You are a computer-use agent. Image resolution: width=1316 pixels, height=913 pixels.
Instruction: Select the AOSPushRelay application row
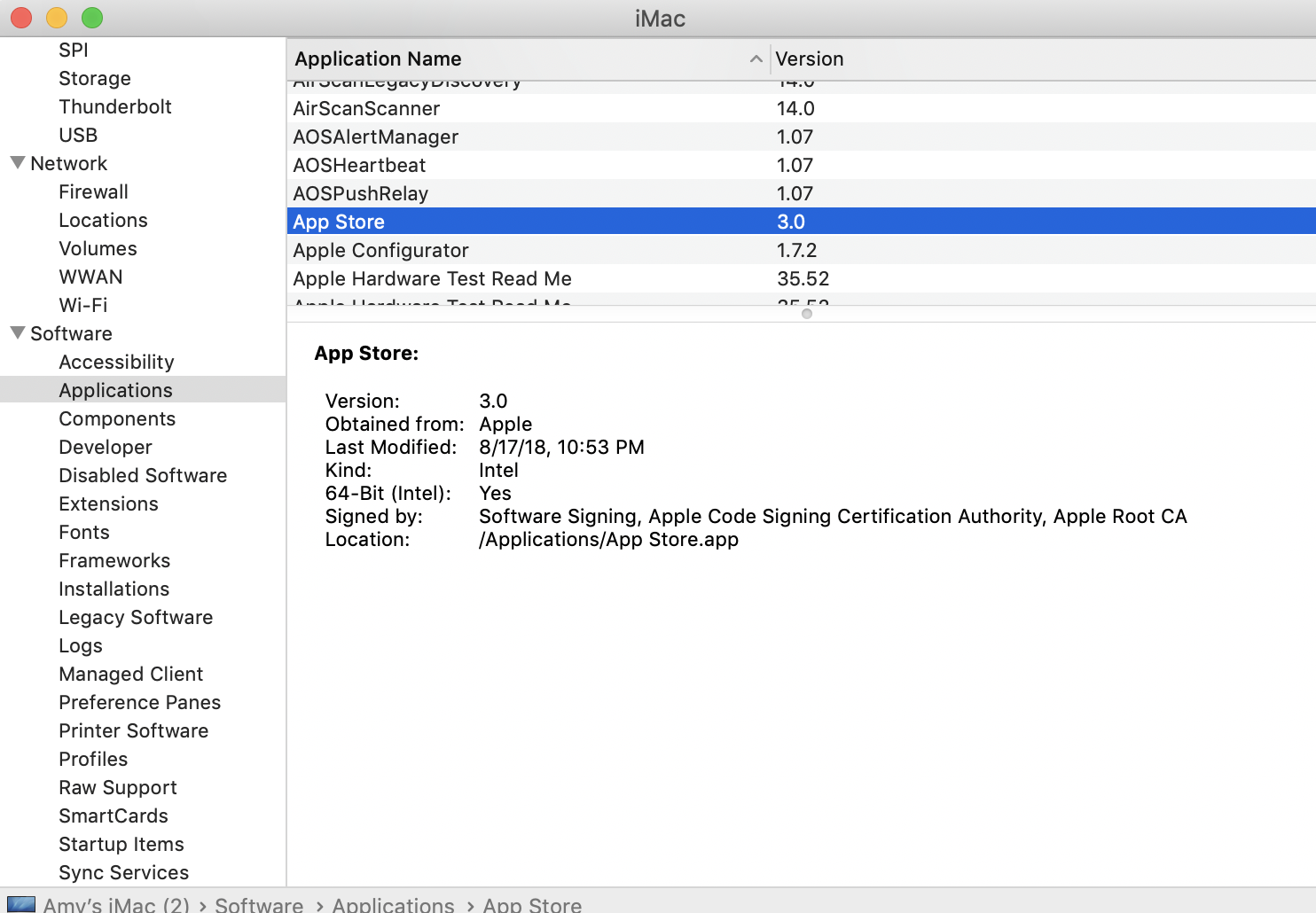[x=802, y=193]
